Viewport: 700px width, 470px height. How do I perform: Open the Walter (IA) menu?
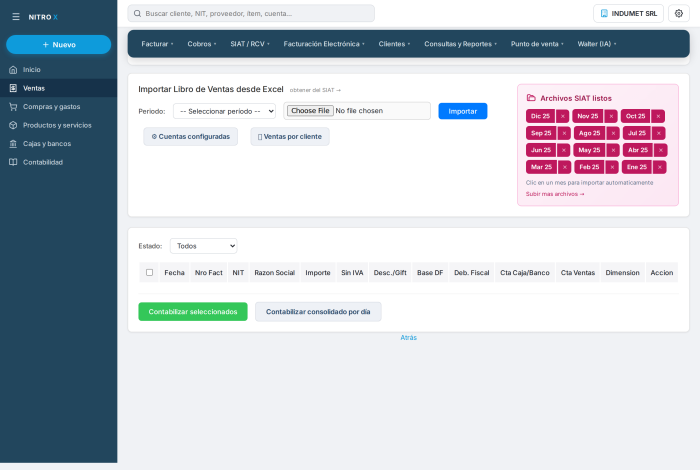click(x=597, y=44)
